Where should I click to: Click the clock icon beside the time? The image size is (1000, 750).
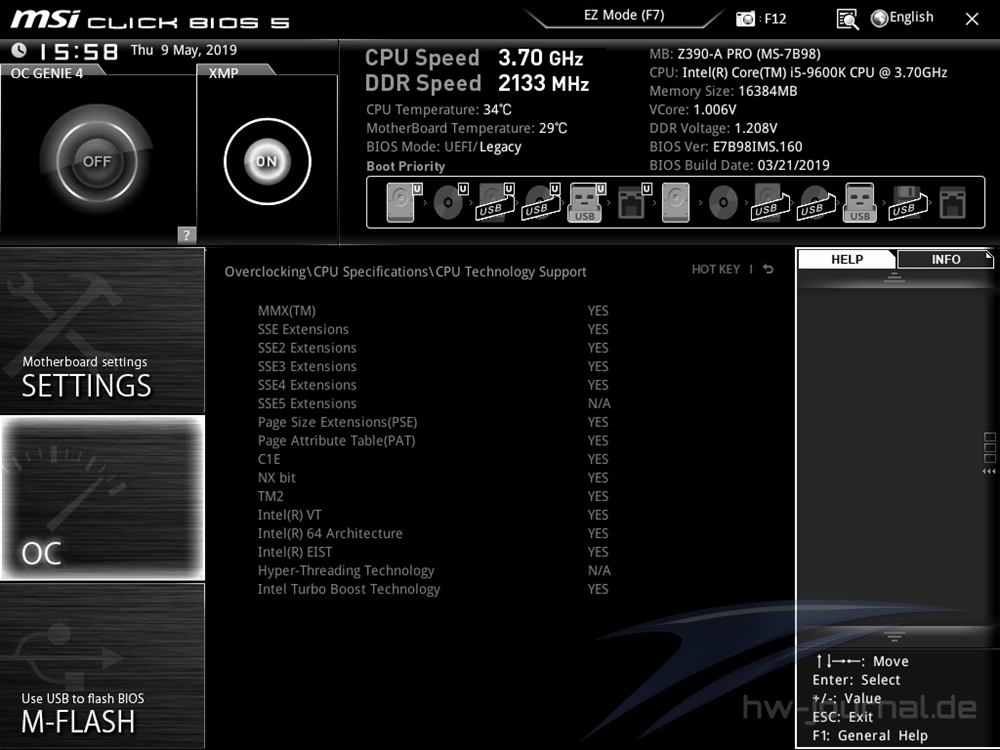19,50
